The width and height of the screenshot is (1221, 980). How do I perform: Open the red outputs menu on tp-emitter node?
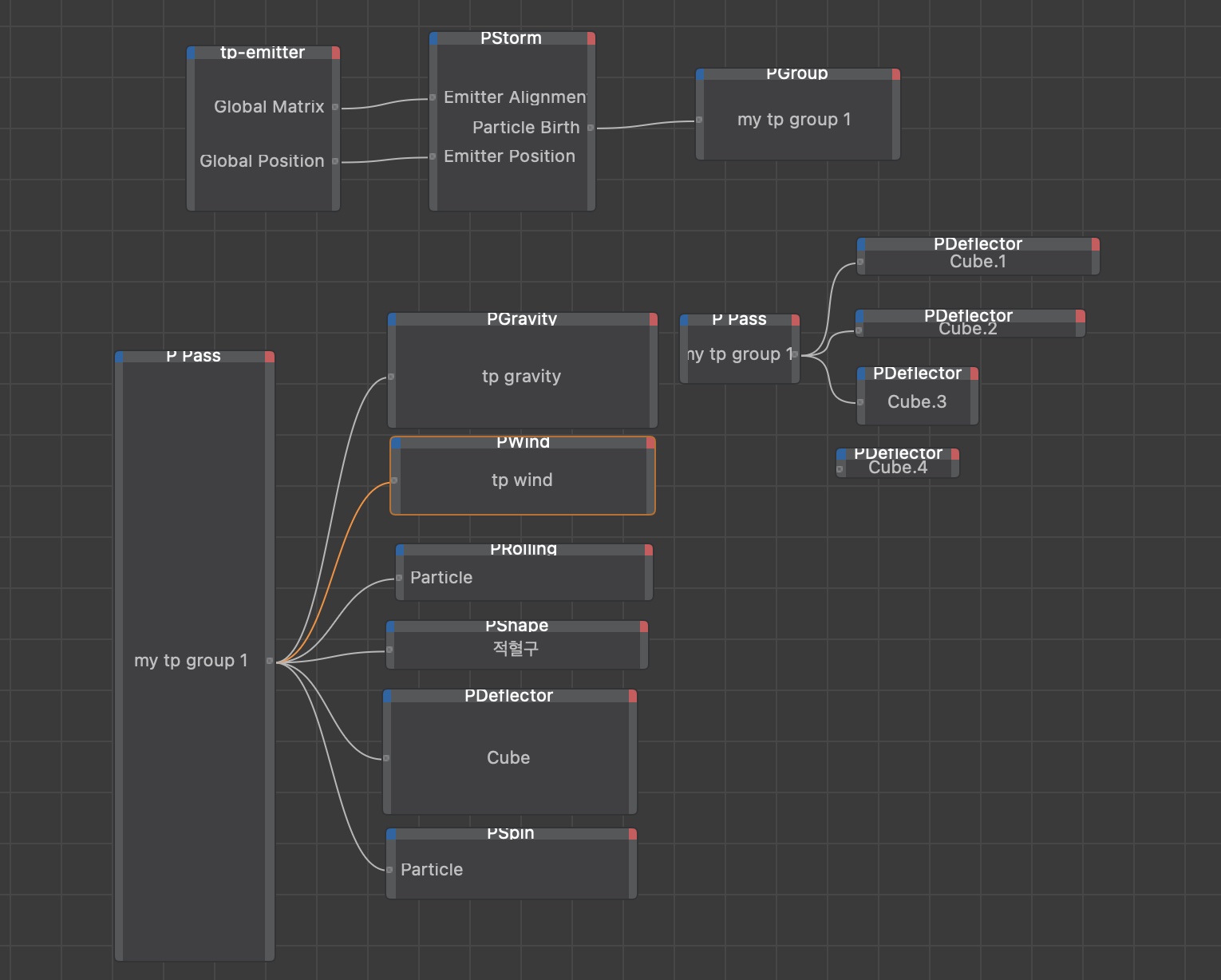click(x=336, y=53)
